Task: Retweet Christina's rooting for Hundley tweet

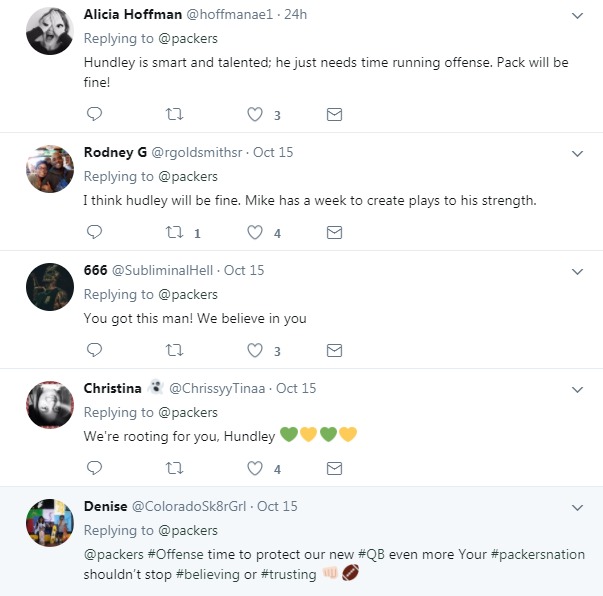Action: click(x=175, y=468)
